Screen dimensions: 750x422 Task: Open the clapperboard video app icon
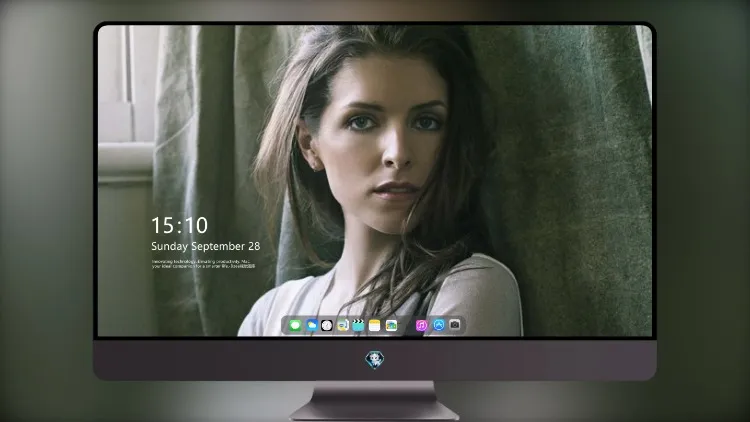point(358,325)
